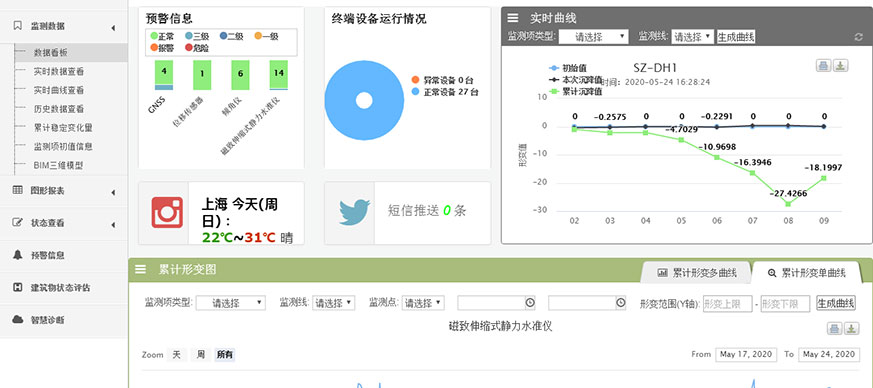
Task: Open 监测点 dropdown in 累计形变图 panel
Action: point(423,303)
